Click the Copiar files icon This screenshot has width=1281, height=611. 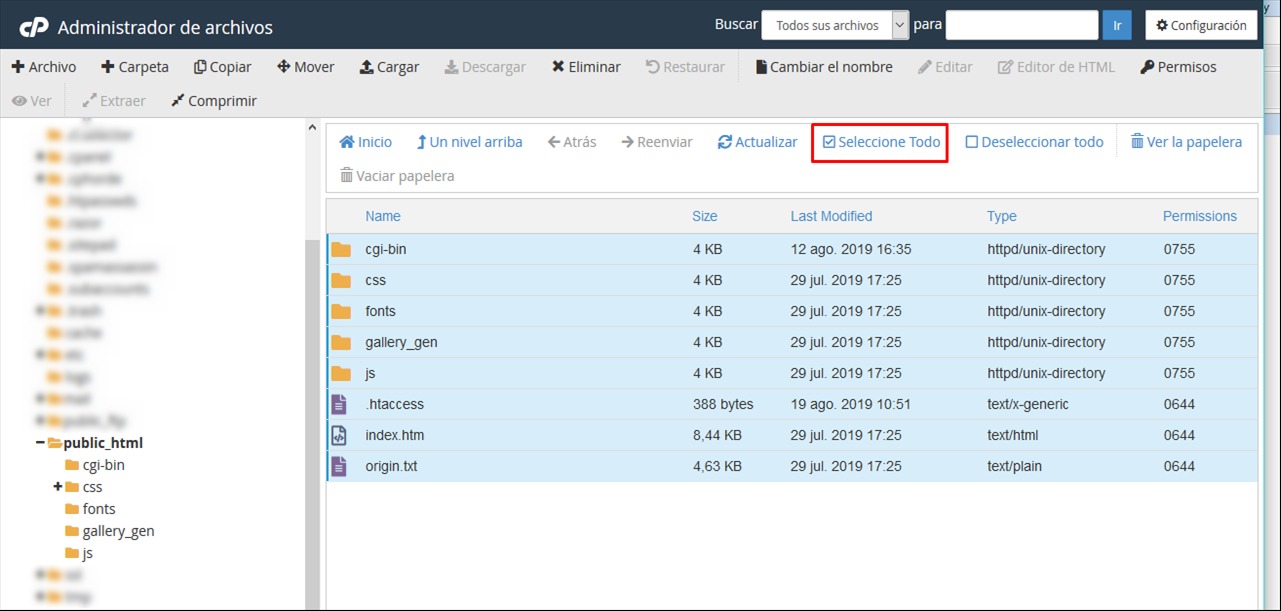200,67
